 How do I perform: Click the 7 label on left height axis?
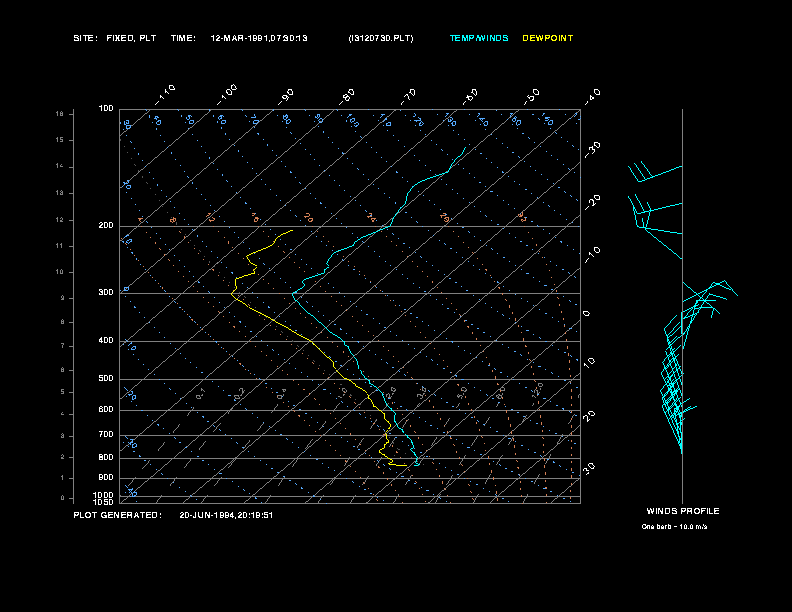click(63, 346)
